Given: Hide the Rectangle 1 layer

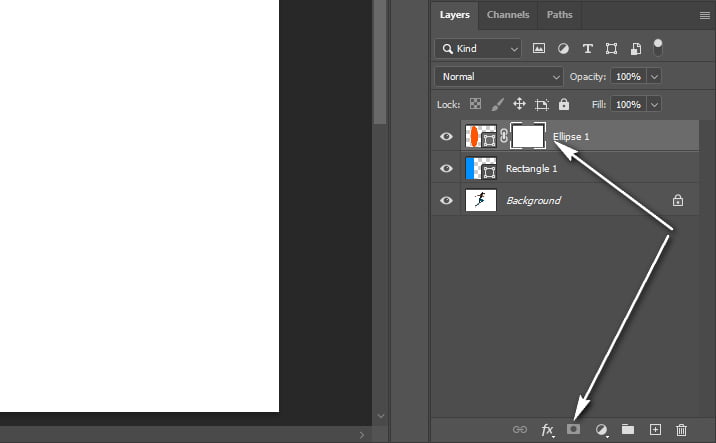Looking at the screenshot, I should tap(446, 168).
